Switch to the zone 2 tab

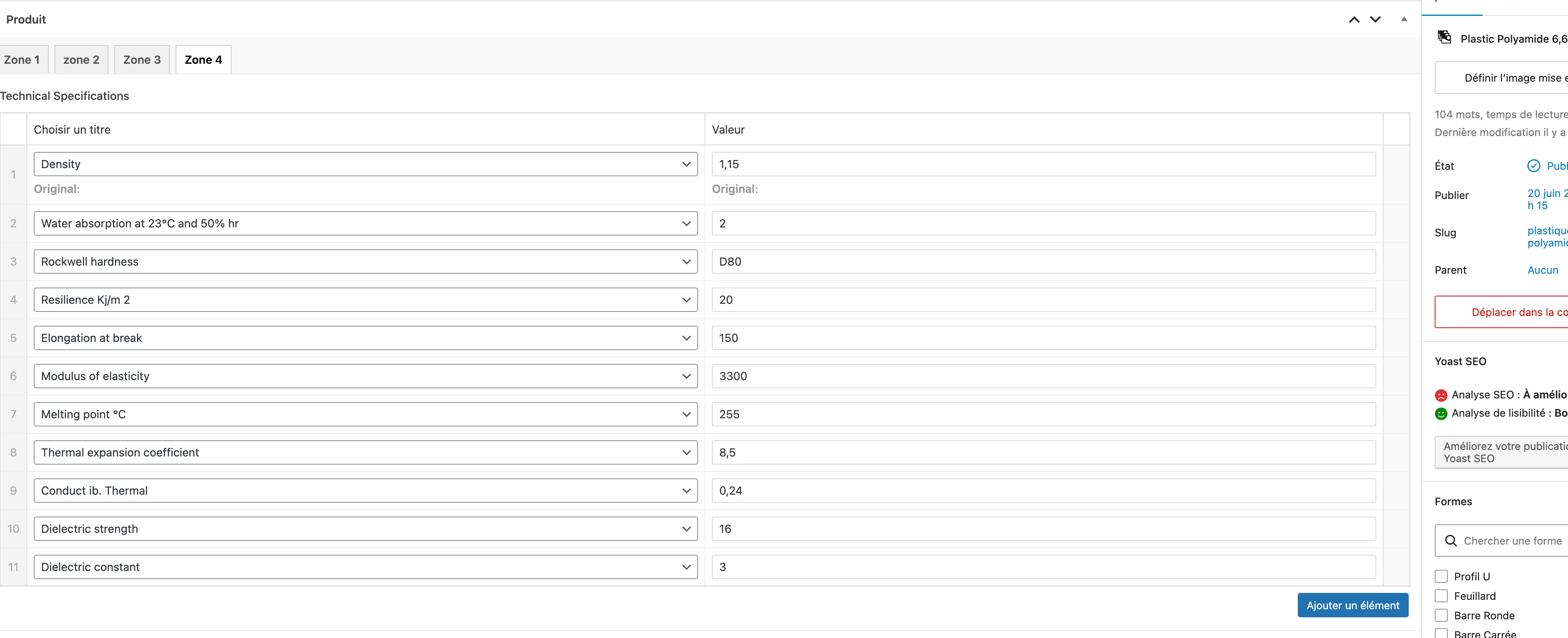tap(81, 60)
